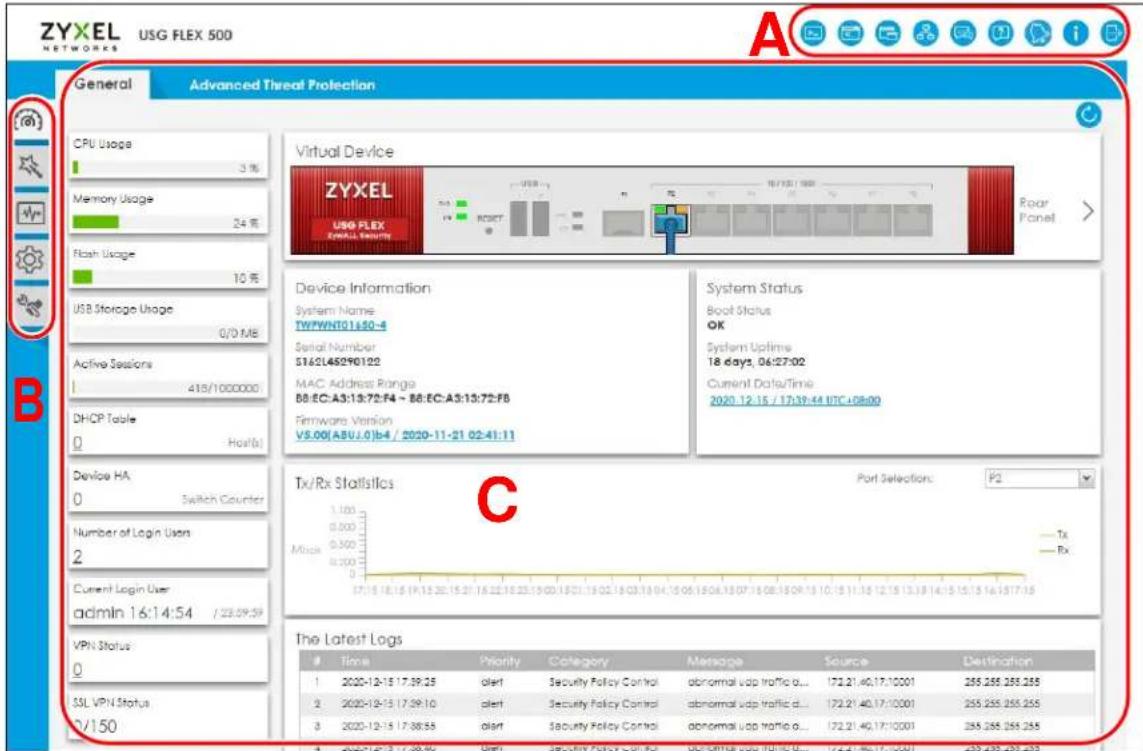The width and height of the screenshot is (1143, 751).
Task: Select log row with time 17:39:10
Action: point(697,704)
